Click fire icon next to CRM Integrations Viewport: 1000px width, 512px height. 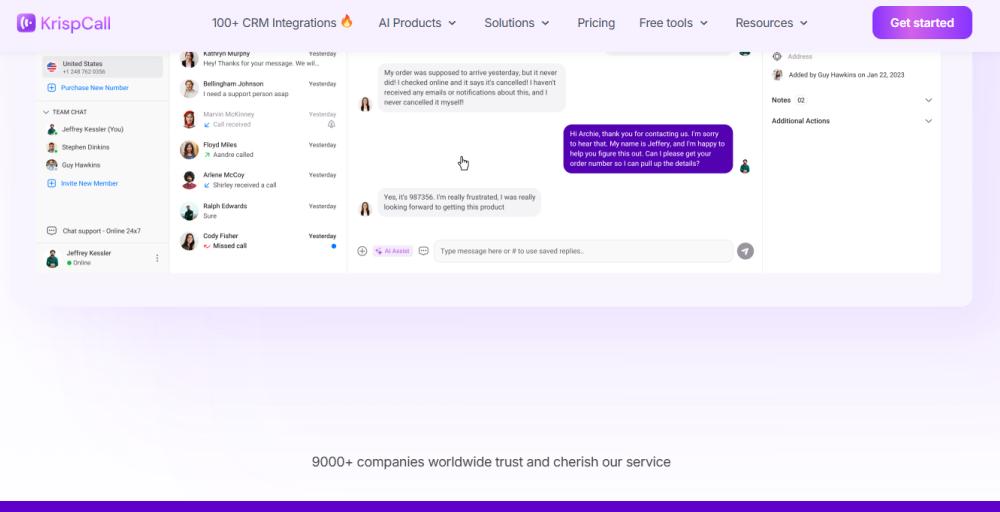tap(347, 21)
